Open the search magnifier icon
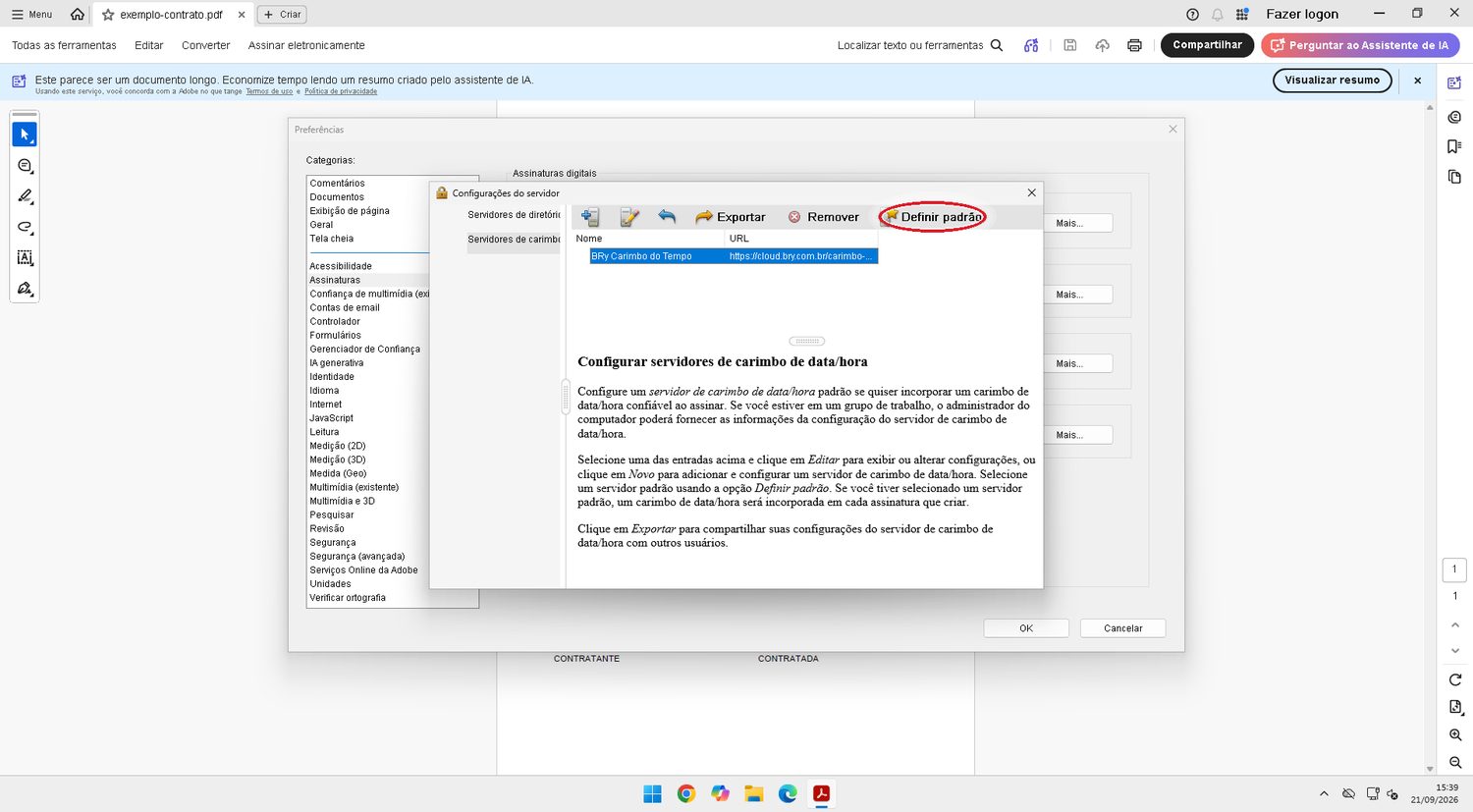The width and height of the screenshot is (1473, 812). tap(997, 45)
